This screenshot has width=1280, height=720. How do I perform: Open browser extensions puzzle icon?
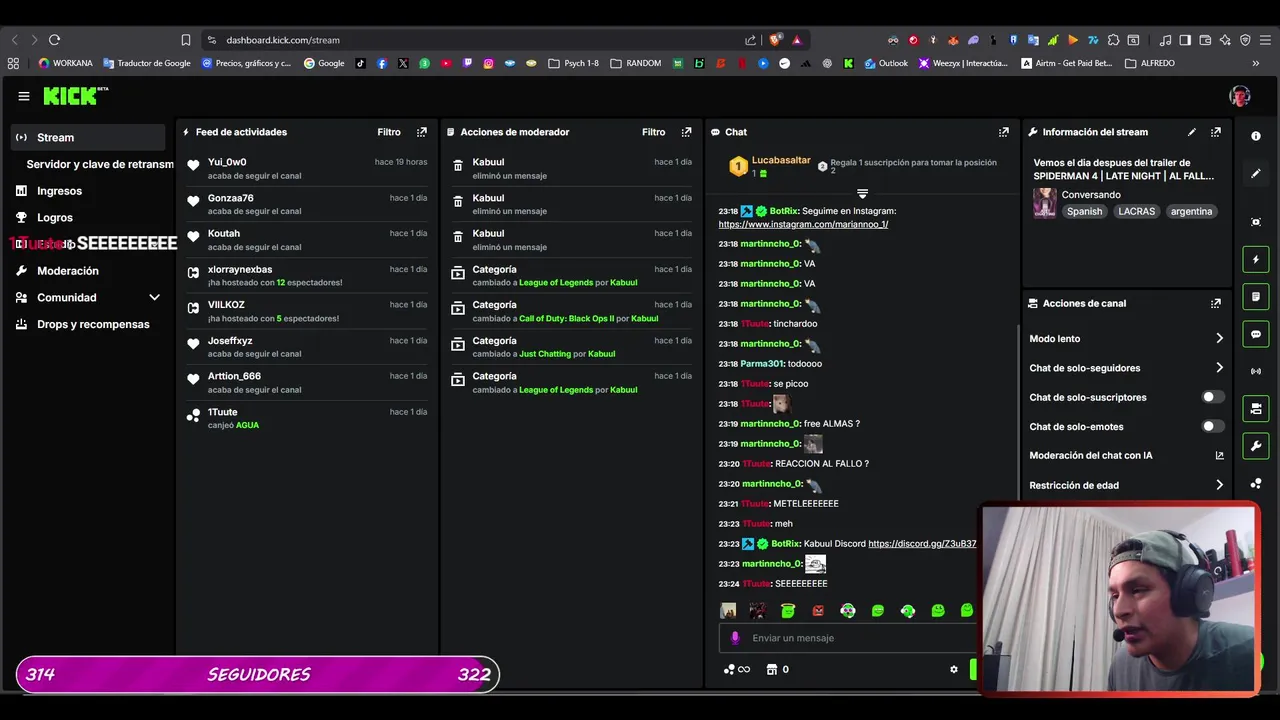click(1113, 40)
